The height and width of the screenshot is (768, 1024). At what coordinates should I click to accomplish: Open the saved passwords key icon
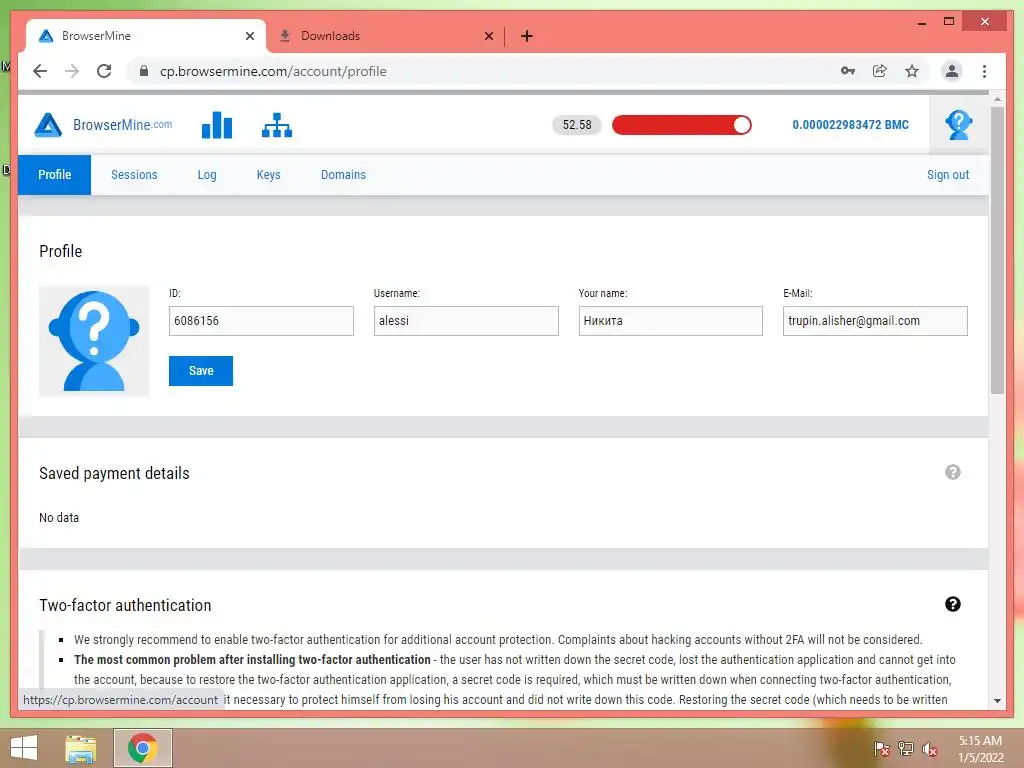pos(848,71)
